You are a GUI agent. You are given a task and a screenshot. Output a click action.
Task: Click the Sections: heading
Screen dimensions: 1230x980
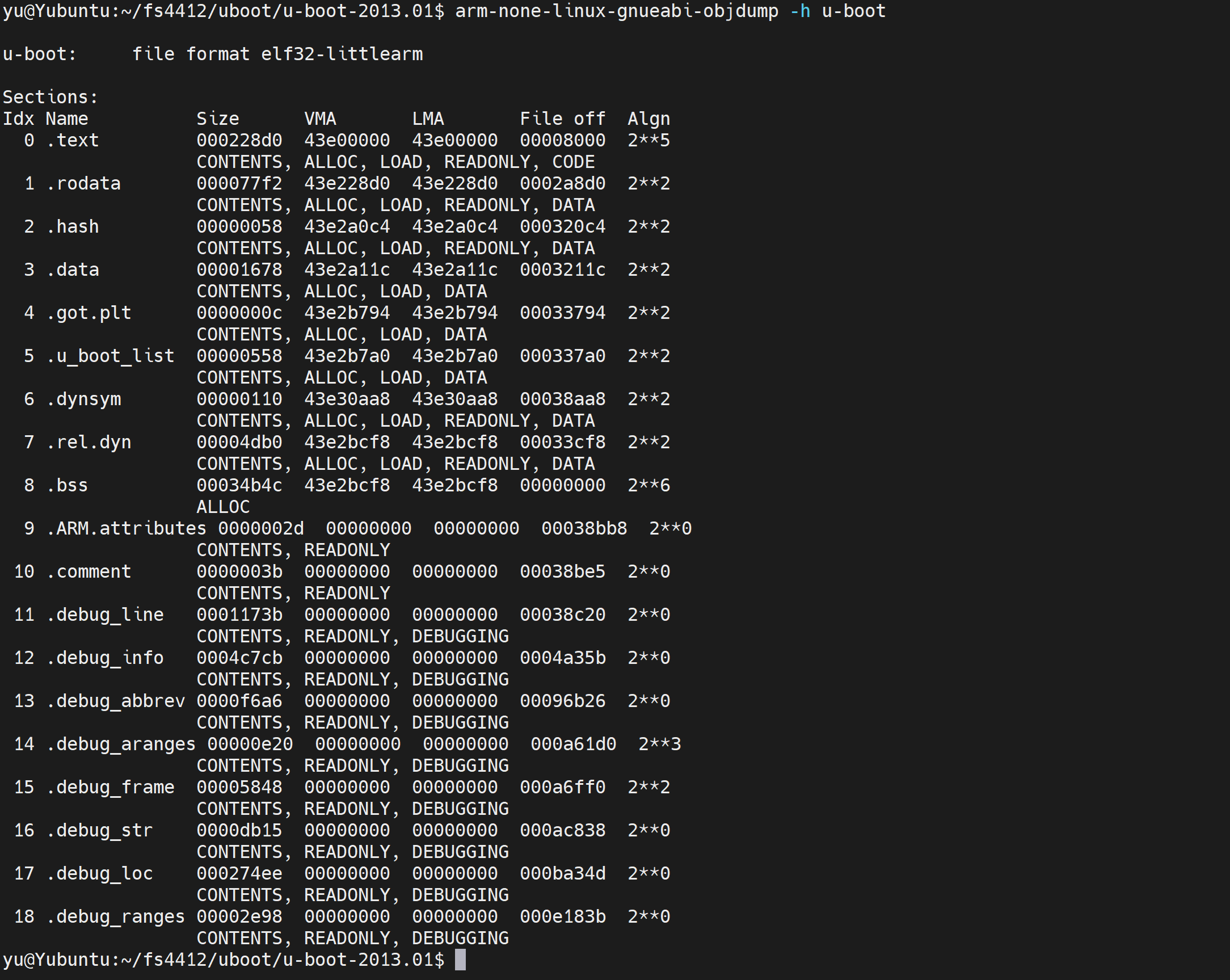click(x=50, y=97)
